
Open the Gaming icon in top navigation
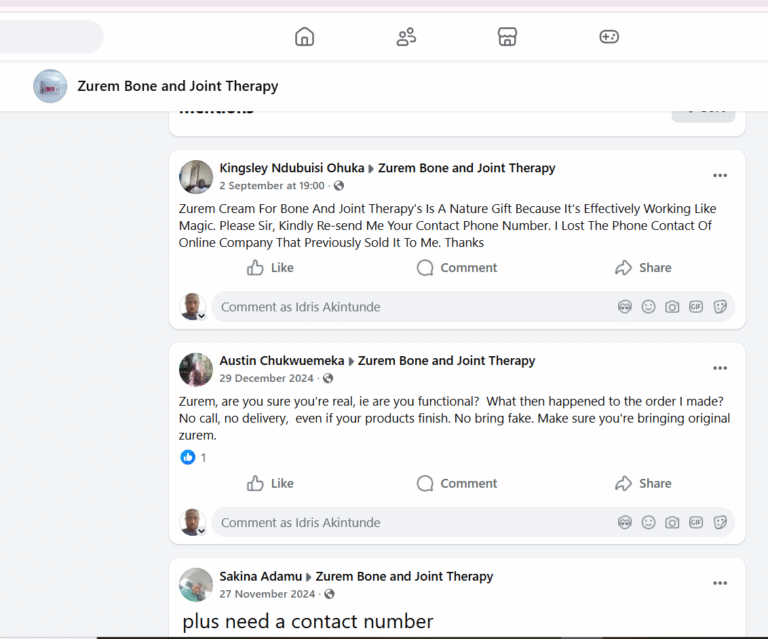click(608, 37)
